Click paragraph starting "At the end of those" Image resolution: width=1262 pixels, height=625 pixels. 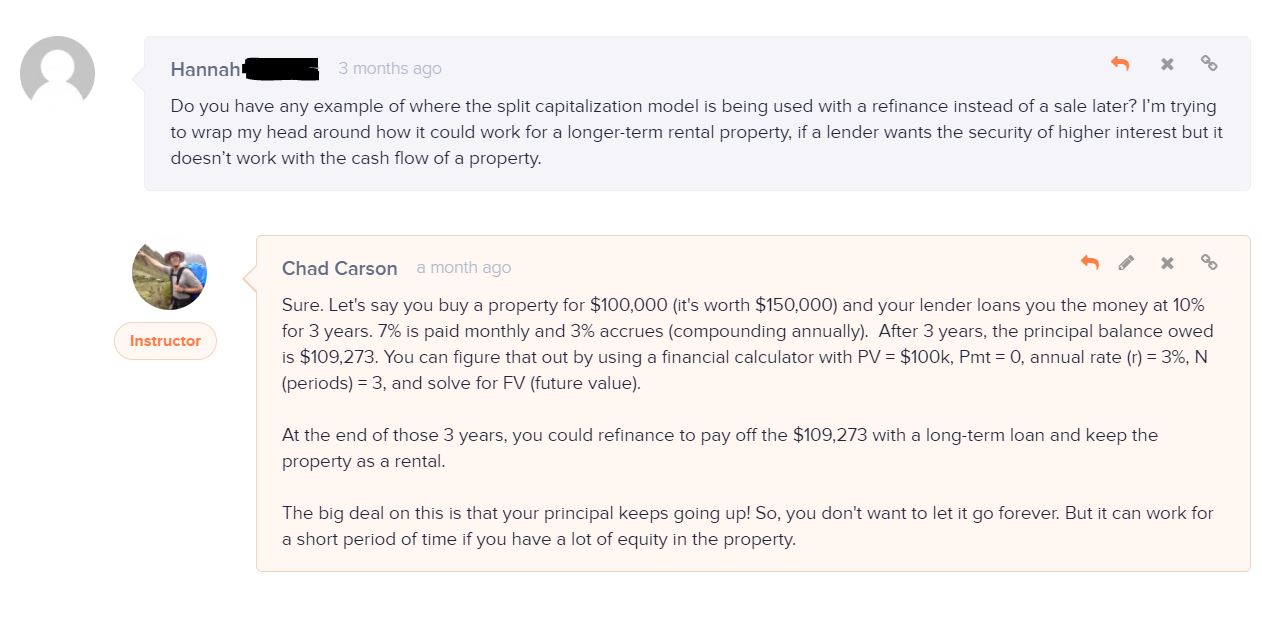(720, 448)
